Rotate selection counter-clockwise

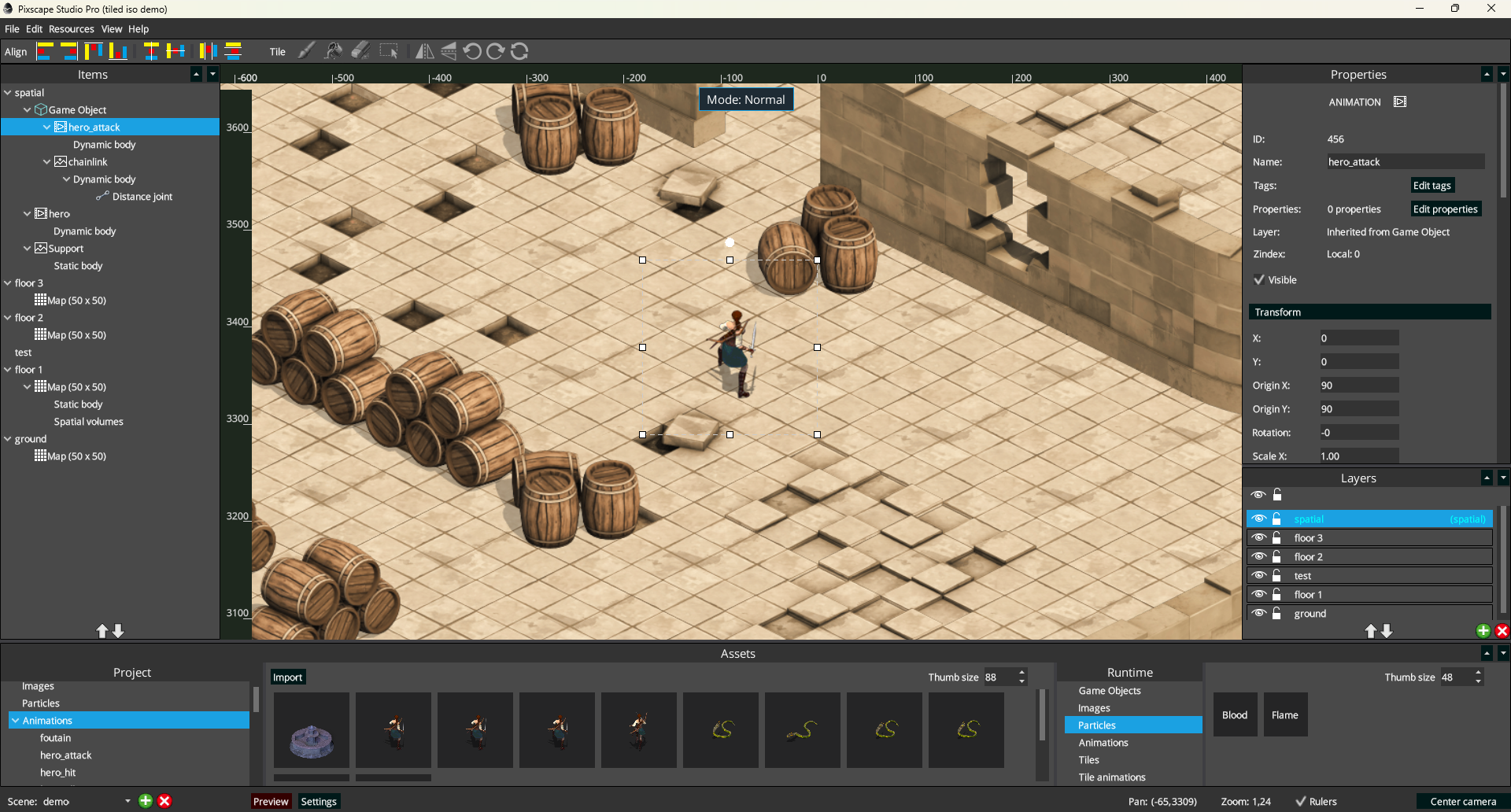click(x=472, y=51)
